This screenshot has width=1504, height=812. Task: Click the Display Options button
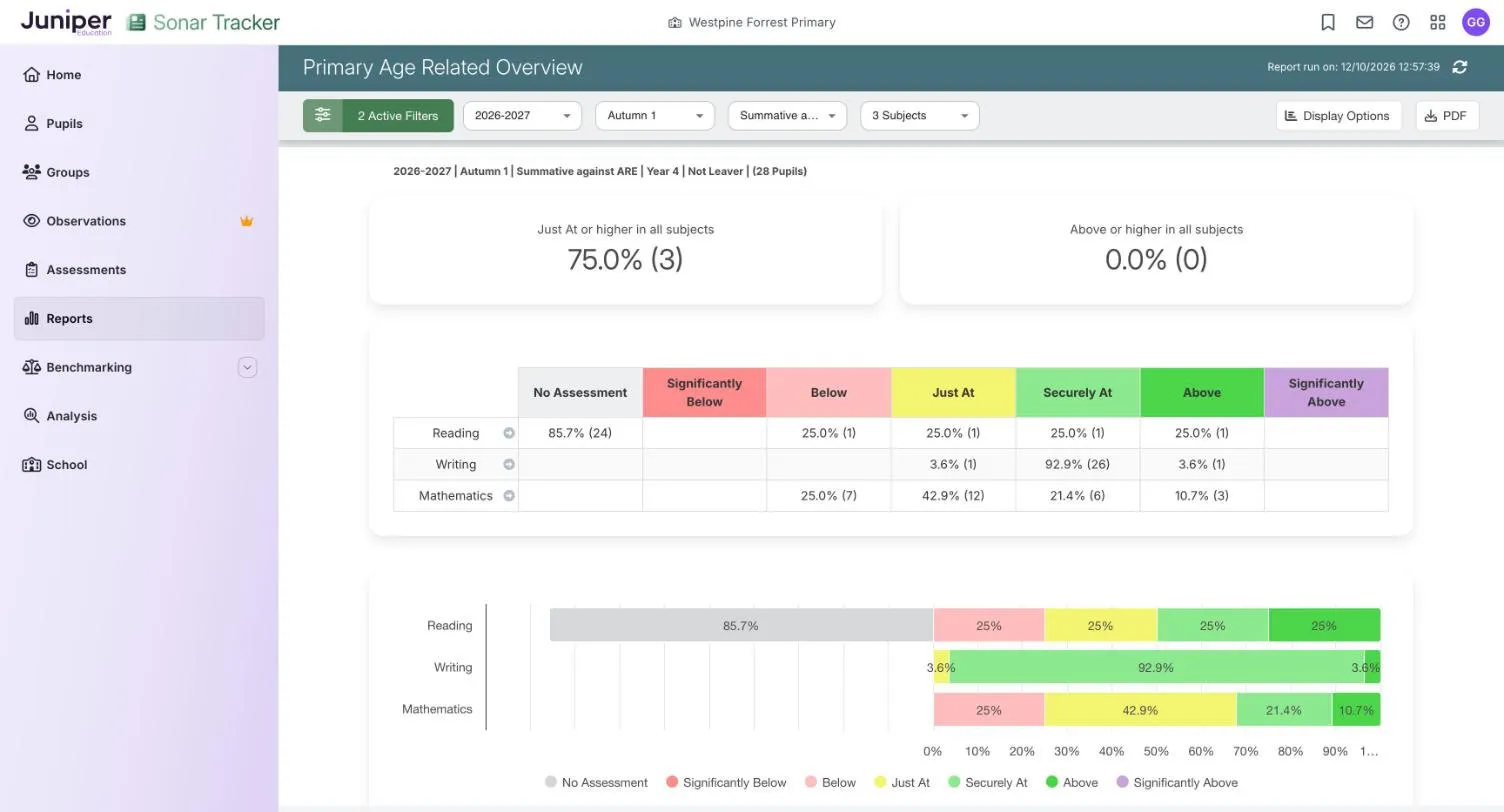tap(1338, 115)
